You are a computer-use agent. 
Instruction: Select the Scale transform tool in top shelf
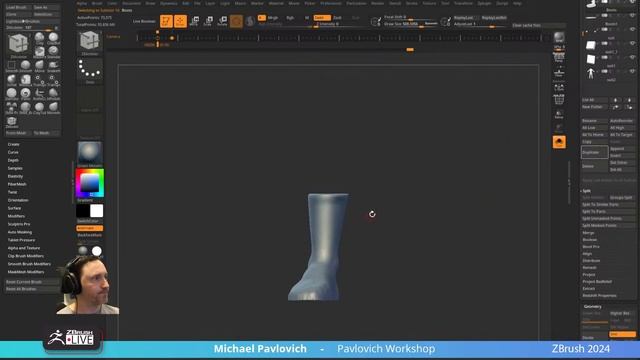208,21
